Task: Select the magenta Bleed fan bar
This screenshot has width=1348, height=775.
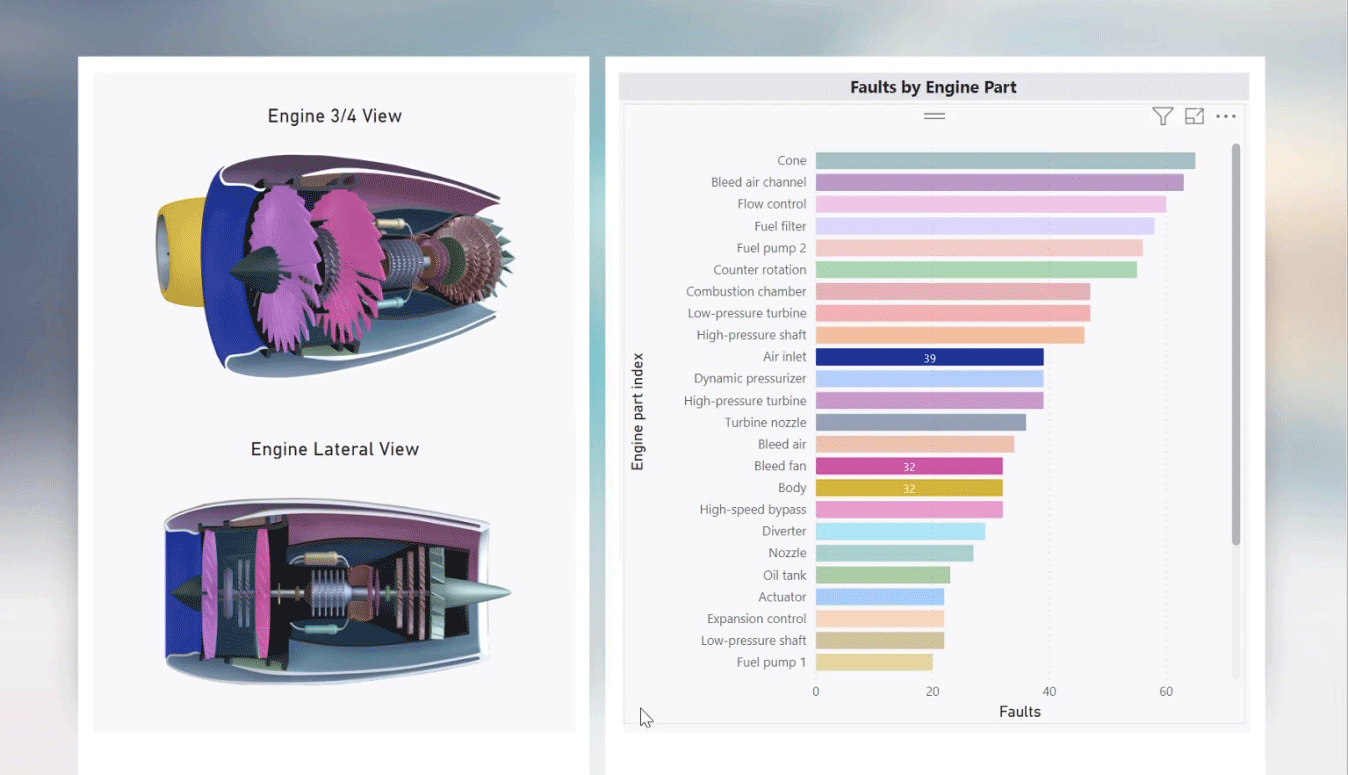Action: tap(908, 466)
